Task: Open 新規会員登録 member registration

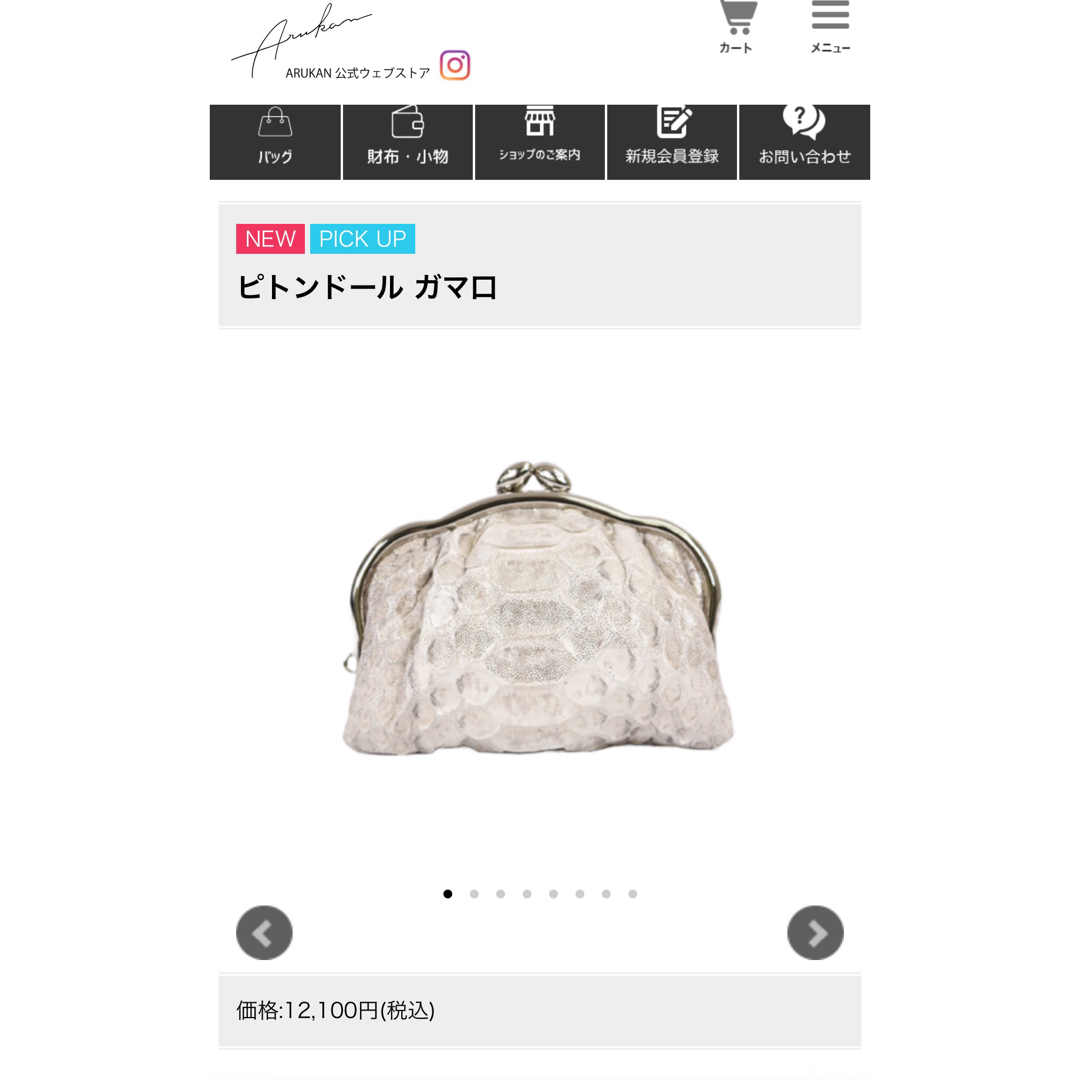Action: pyautogui.click(x=672, y=142)
